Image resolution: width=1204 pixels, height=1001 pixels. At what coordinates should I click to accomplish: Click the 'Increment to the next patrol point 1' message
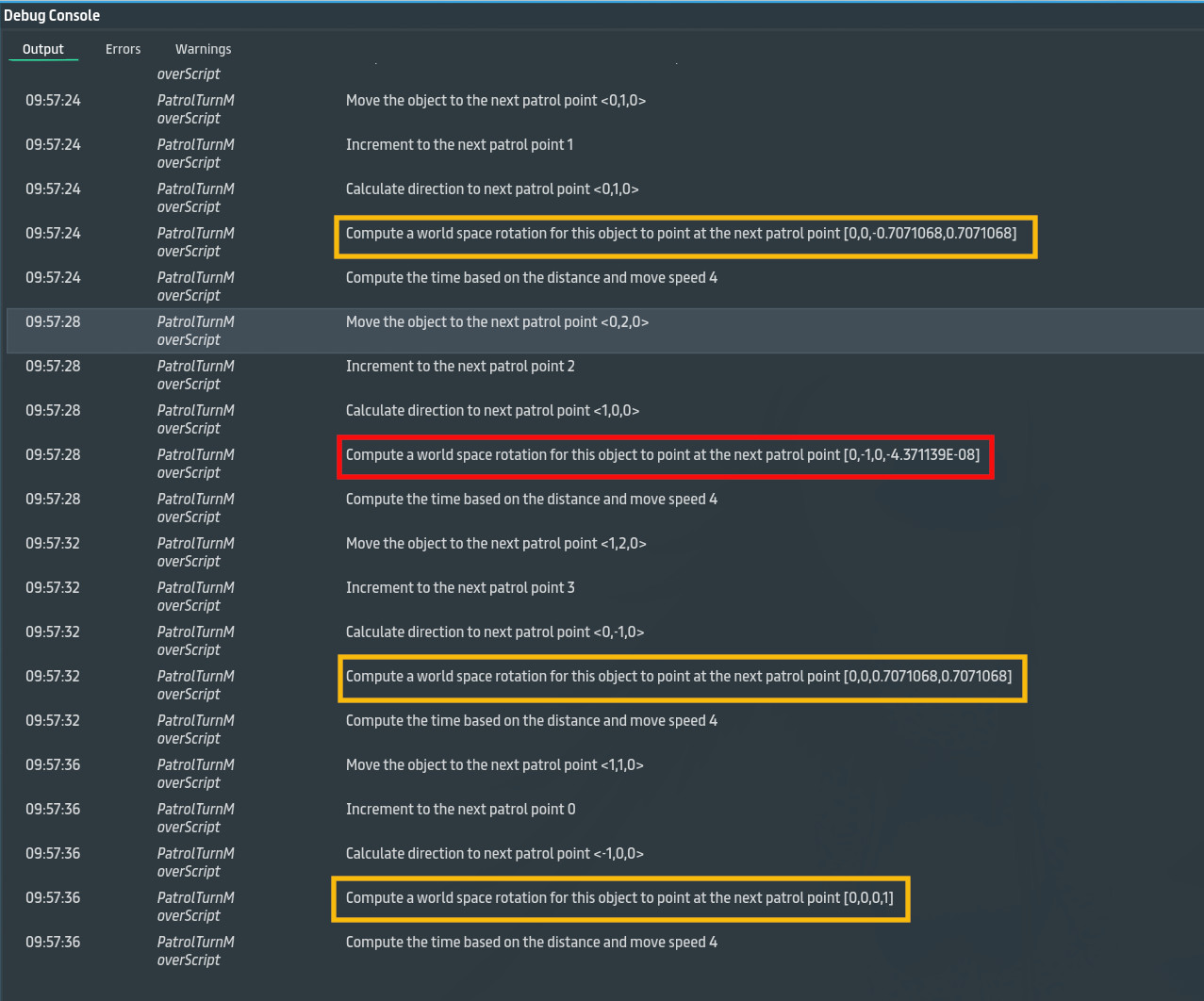click(459, 144)
